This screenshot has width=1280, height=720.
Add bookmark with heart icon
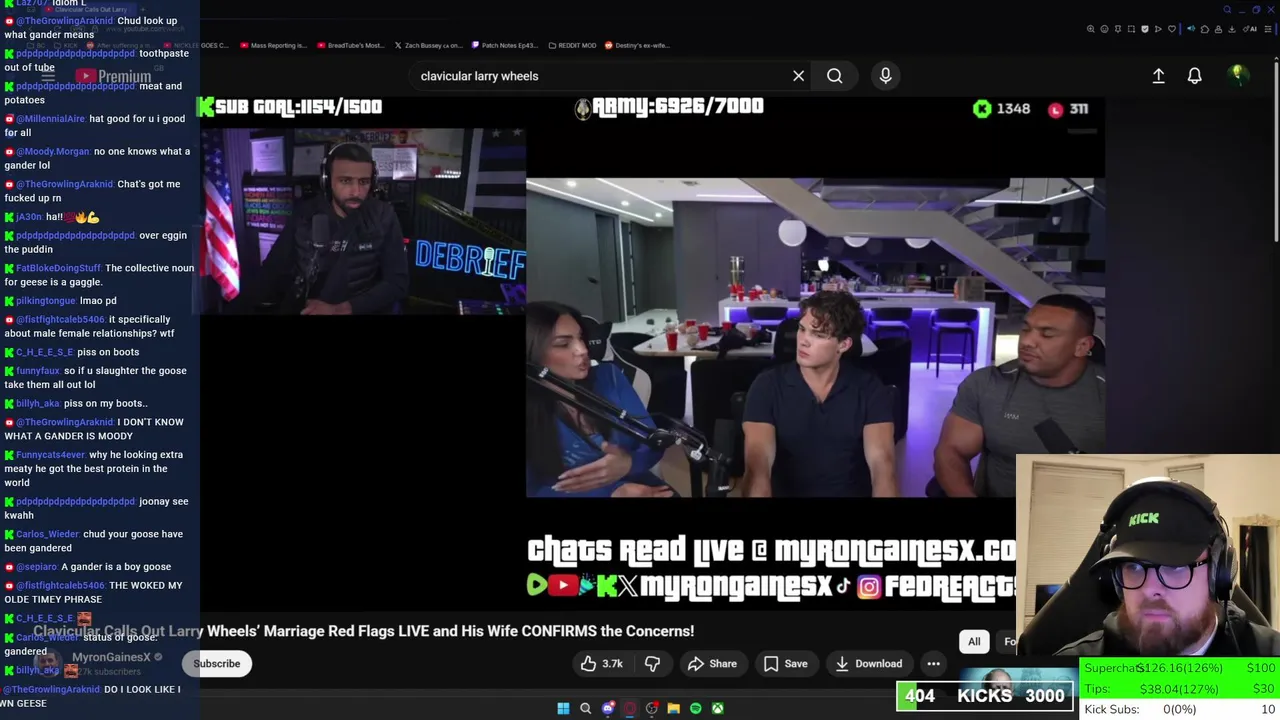tap(1174, 29)
